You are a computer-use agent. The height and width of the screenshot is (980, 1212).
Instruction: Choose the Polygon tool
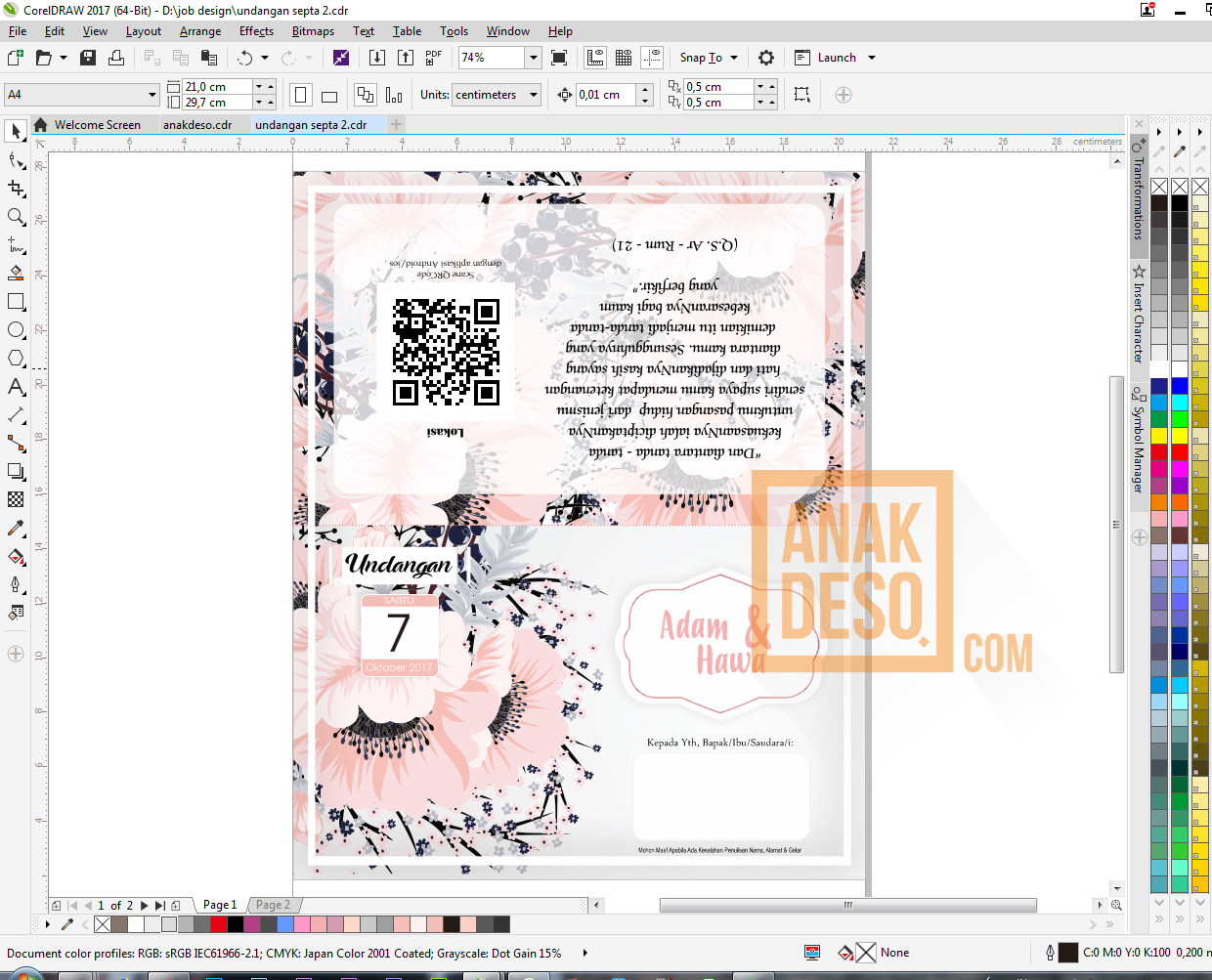(x=16, y=358)
